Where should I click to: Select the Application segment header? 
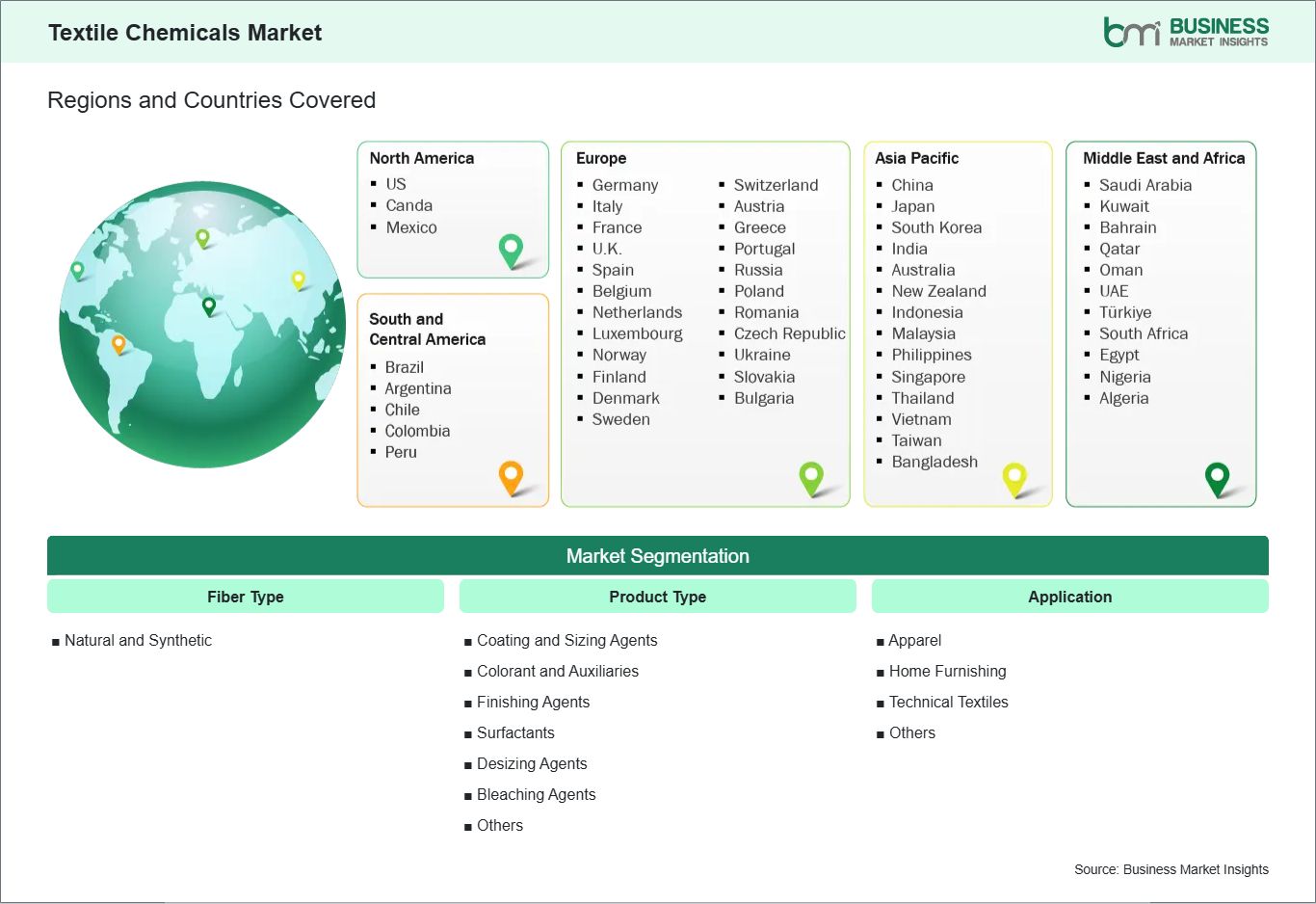(1069, 597)
